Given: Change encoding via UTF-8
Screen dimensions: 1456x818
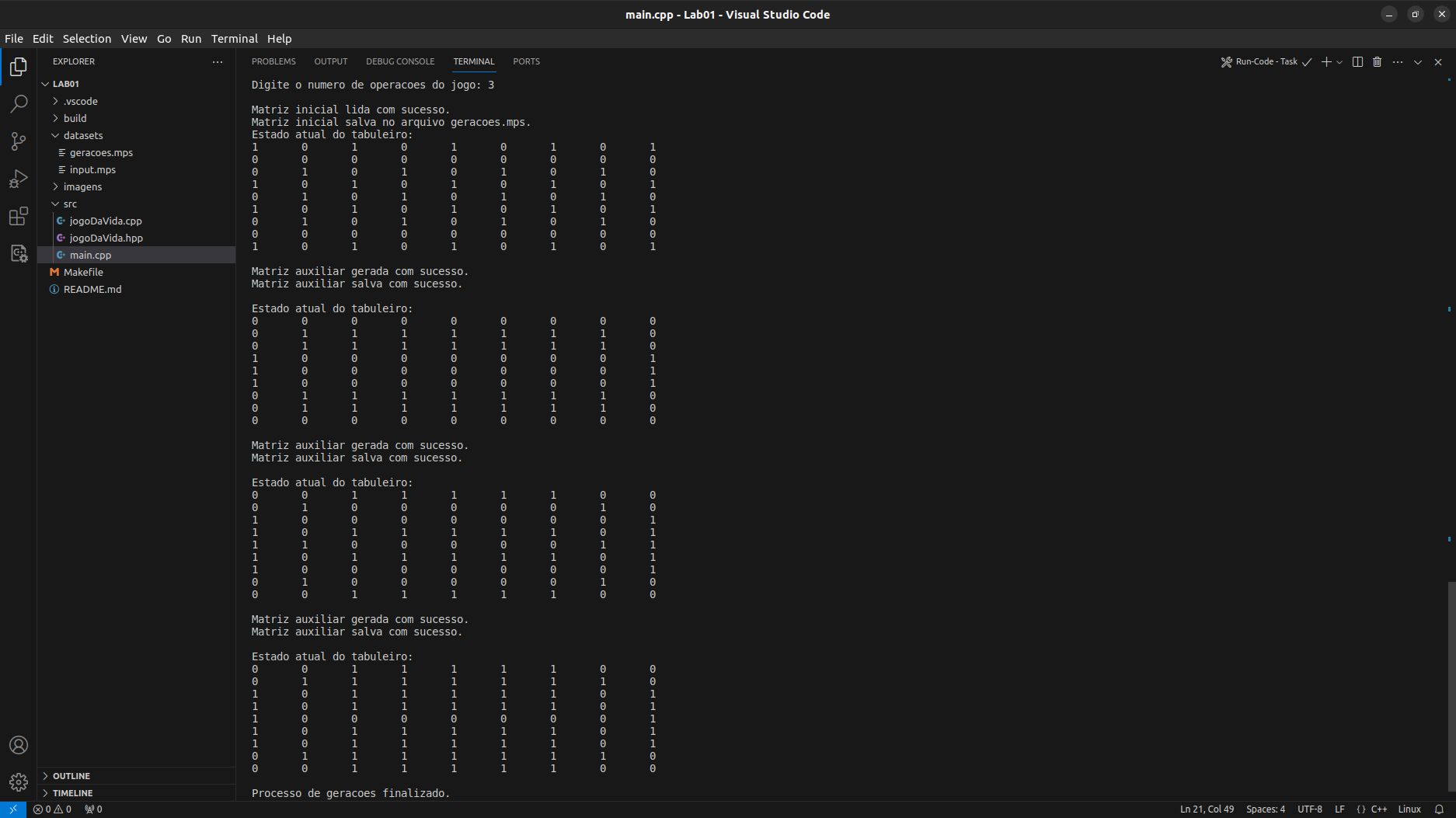Looking at the screenshot, I should click(1310, 809).
